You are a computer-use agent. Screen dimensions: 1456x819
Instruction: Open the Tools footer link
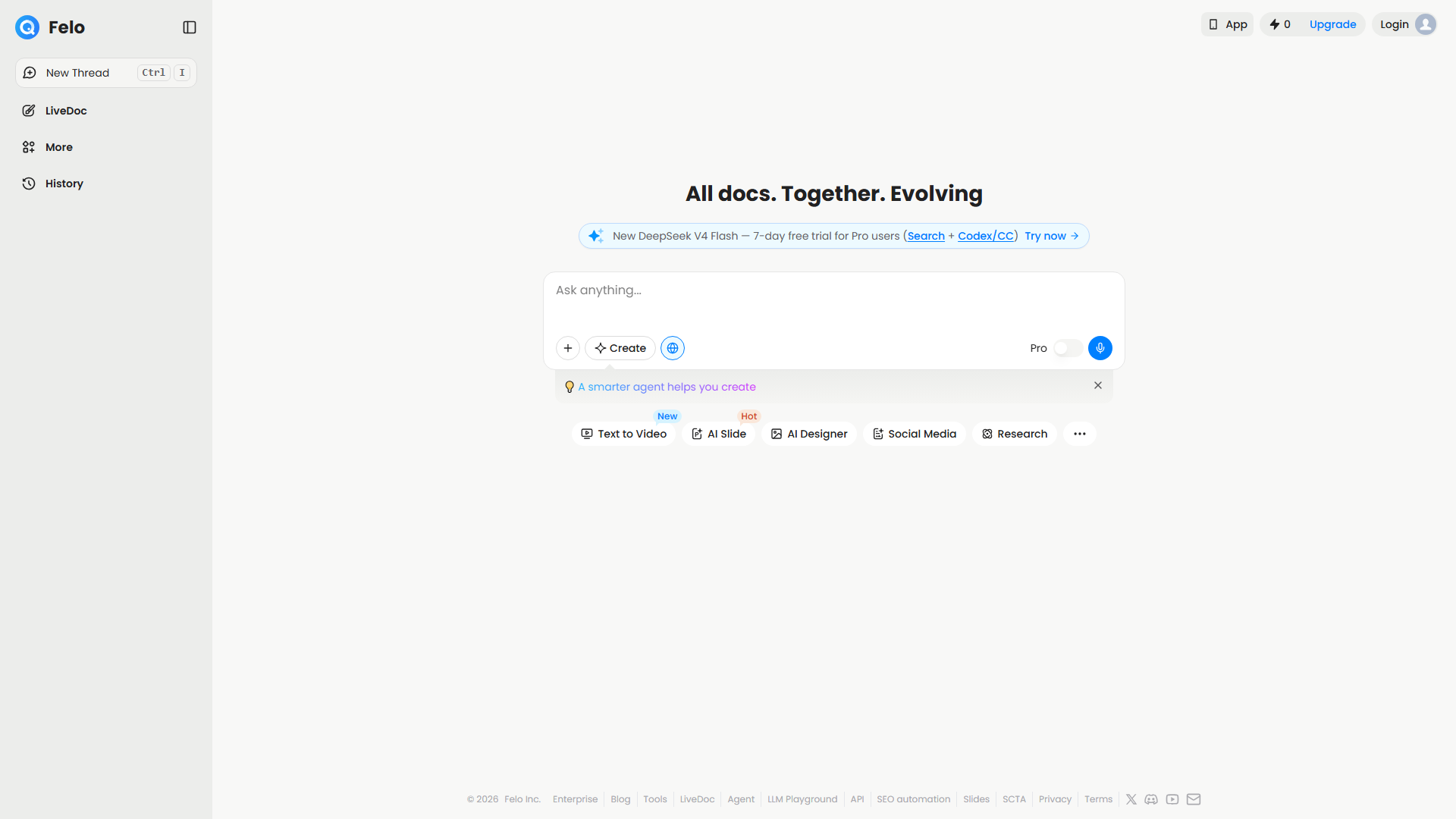(655, 799)
